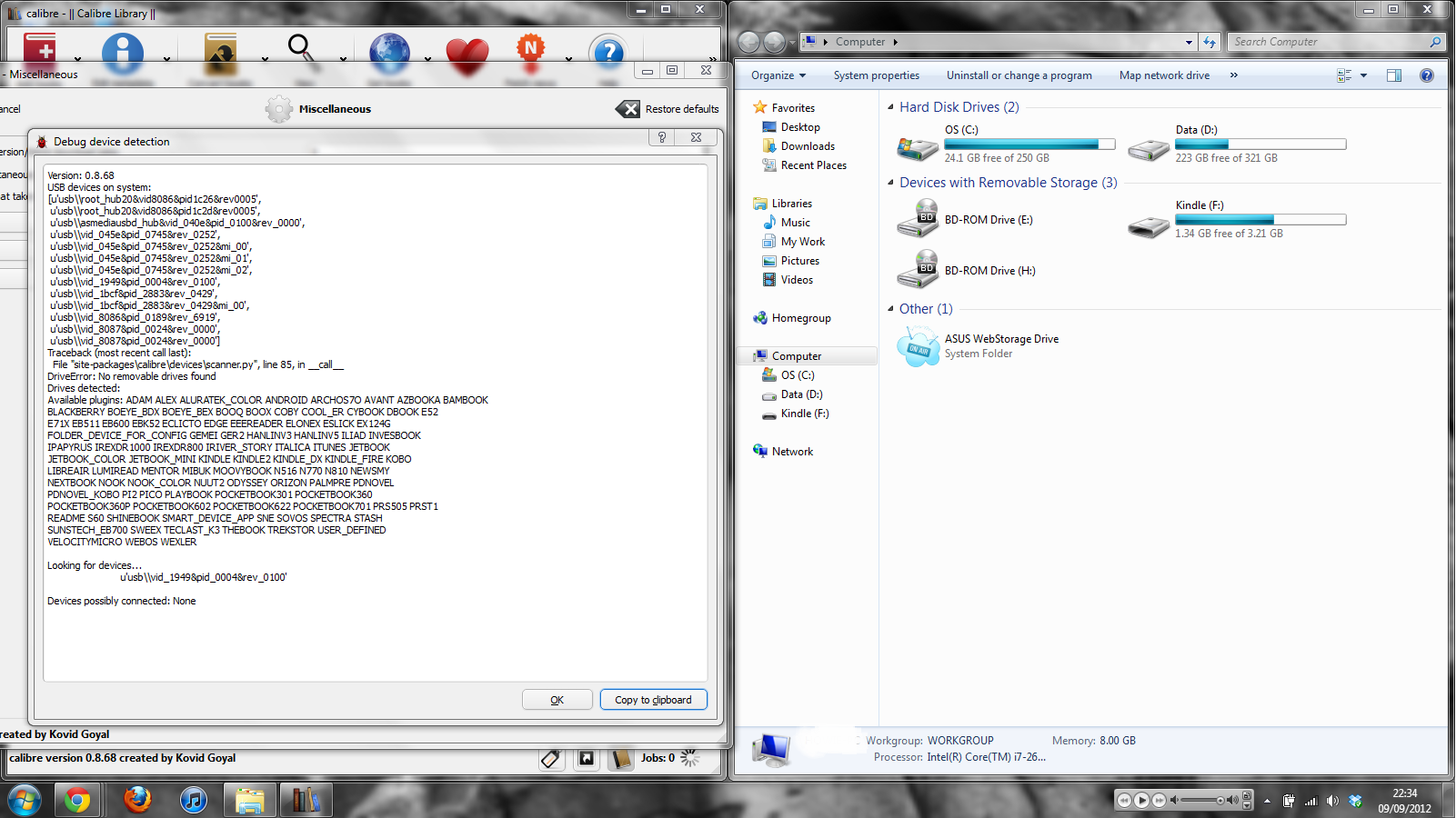Show hidden system tray icons arrow
The width and height of the screenshot is (1456, 818).
coord(1267,801)
